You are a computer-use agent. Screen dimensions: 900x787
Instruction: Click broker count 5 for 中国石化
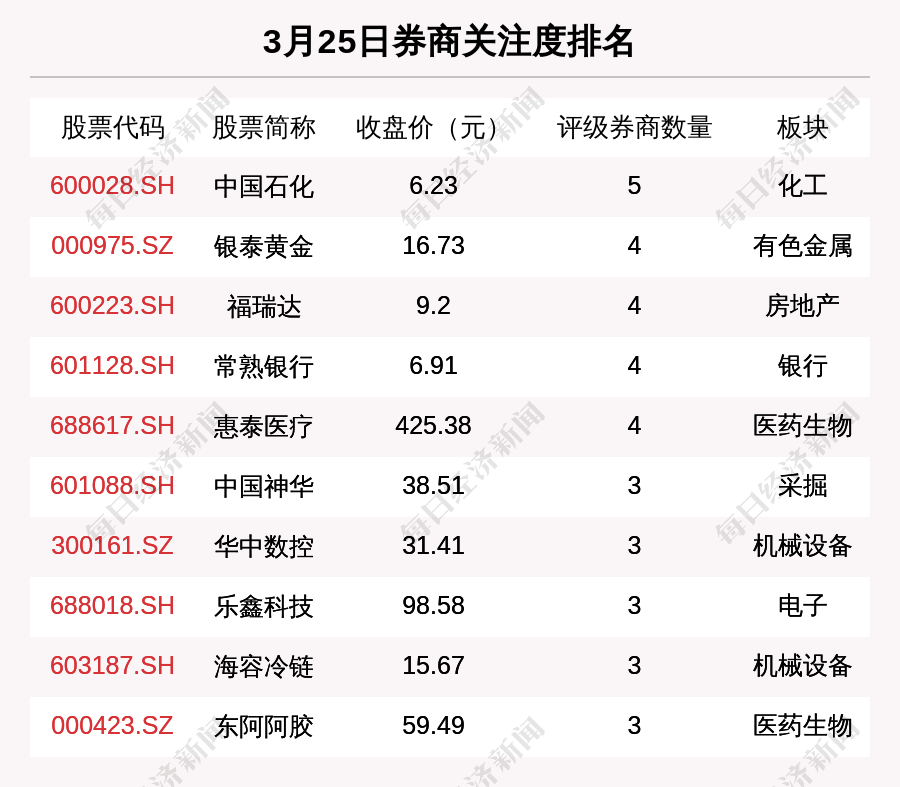click(x=634, y=186)
